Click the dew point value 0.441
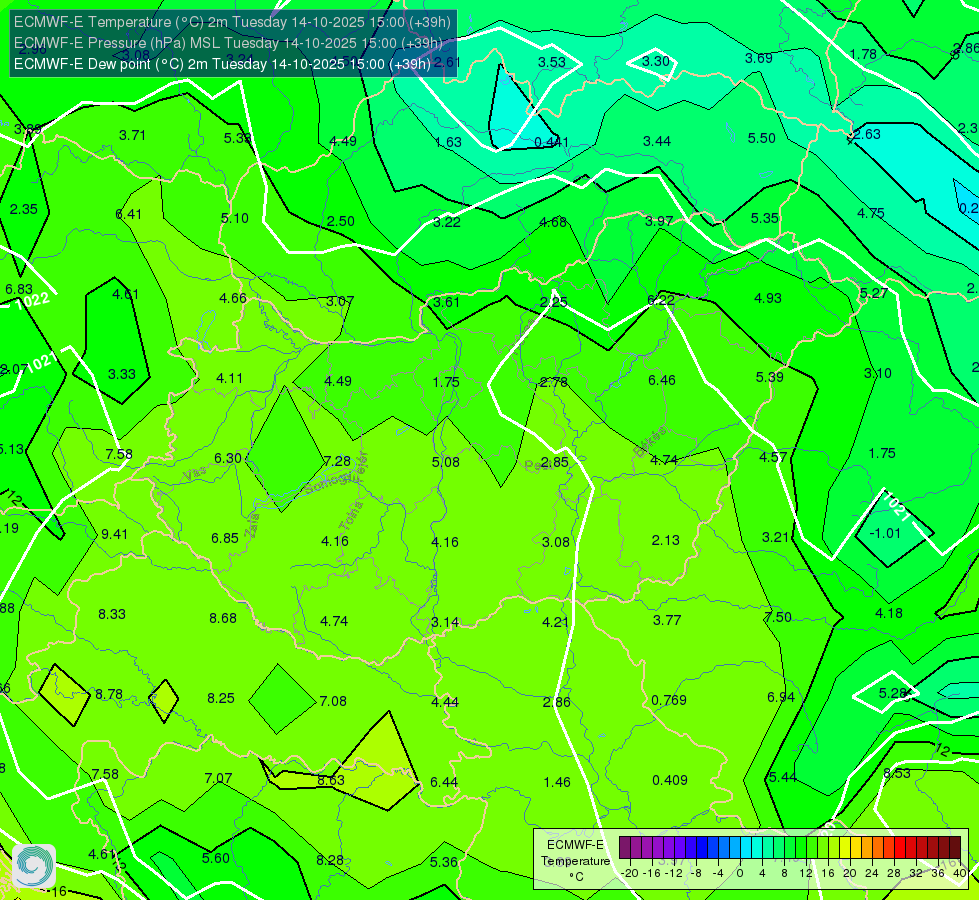The image size is (979, 900). coord(551,142)
